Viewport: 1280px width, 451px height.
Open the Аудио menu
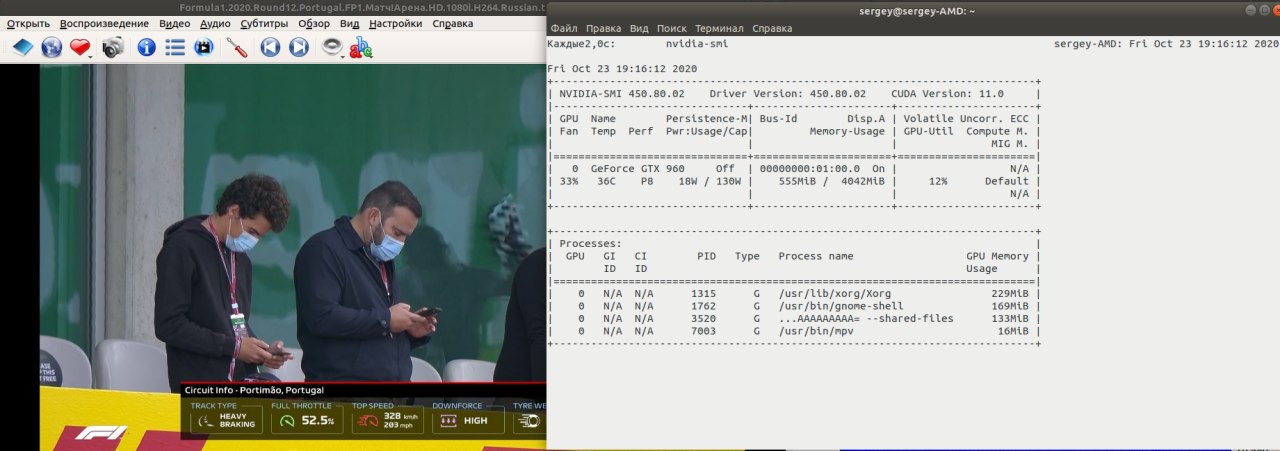[215, 23]
